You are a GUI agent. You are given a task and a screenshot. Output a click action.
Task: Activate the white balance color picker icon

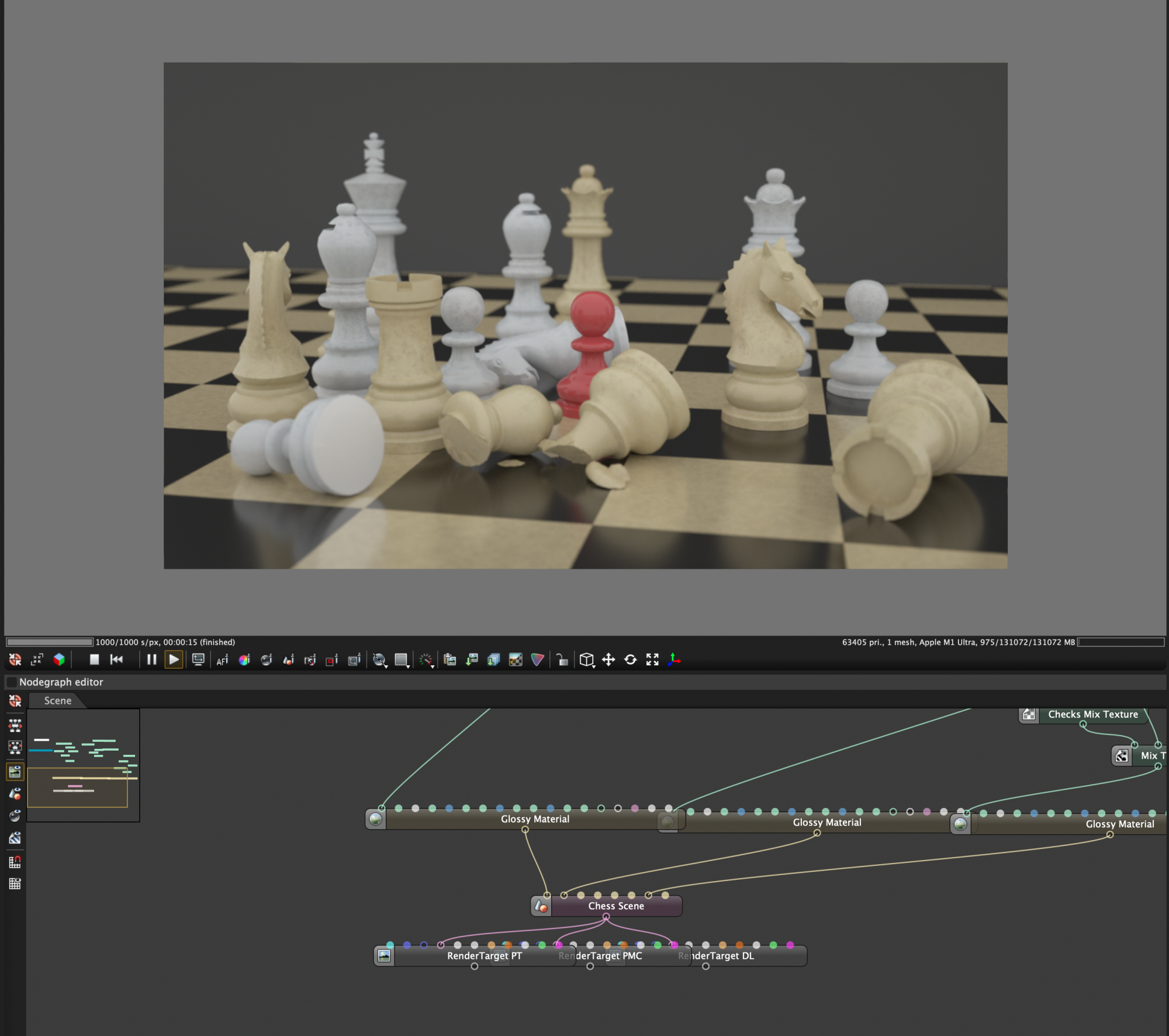244,660
